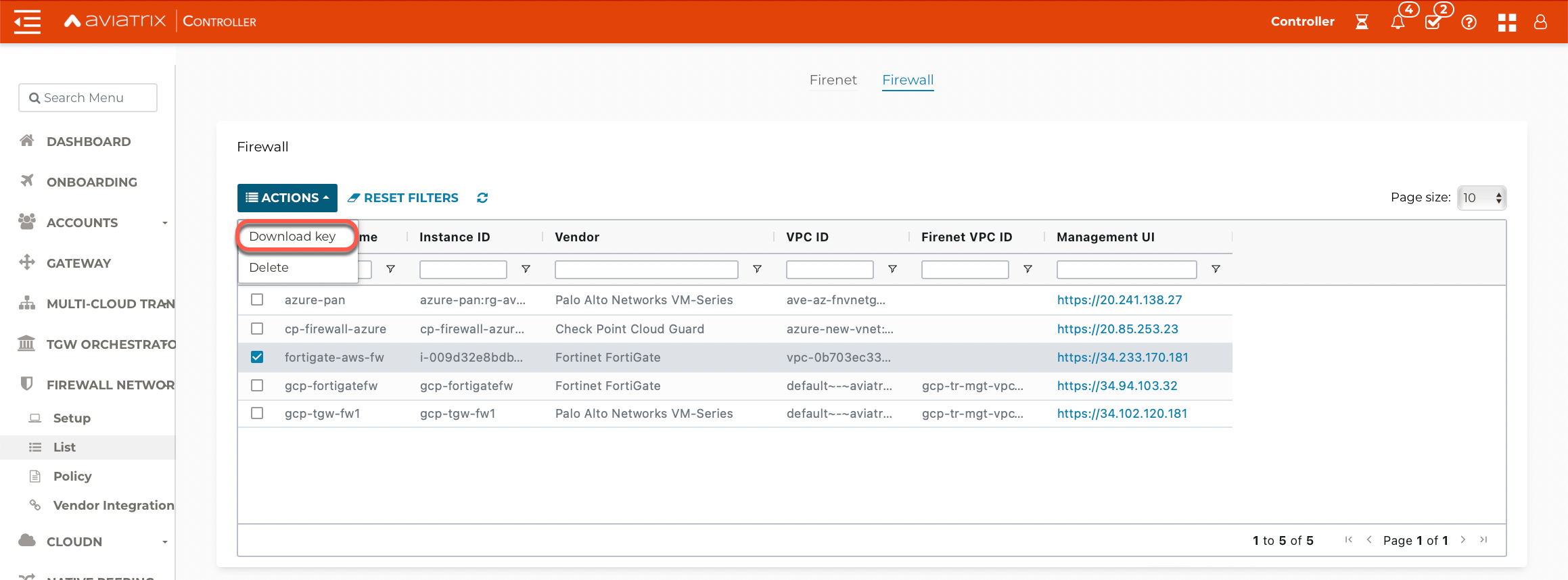Click the filter funnel icon under VPC ID
The width and height of the screenshot is (1568, 580).
coord(892,269)
